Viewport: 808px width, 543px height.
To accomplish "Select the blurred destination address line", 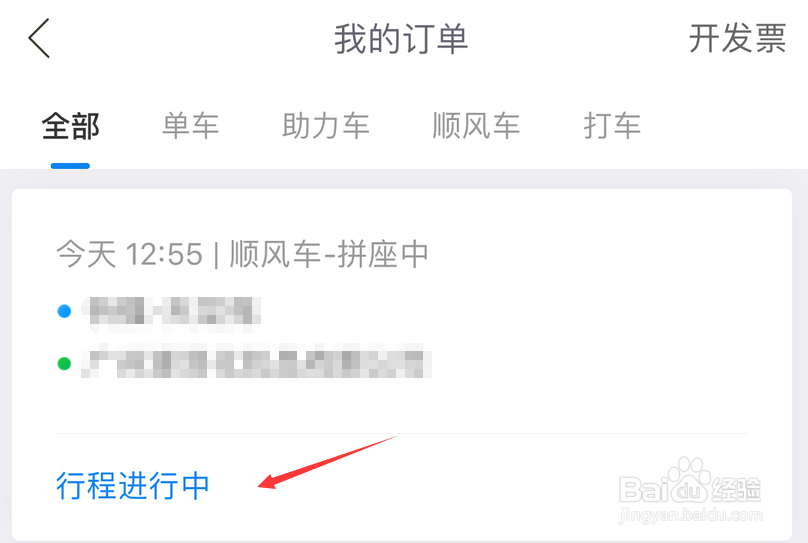I will (256, 364).
